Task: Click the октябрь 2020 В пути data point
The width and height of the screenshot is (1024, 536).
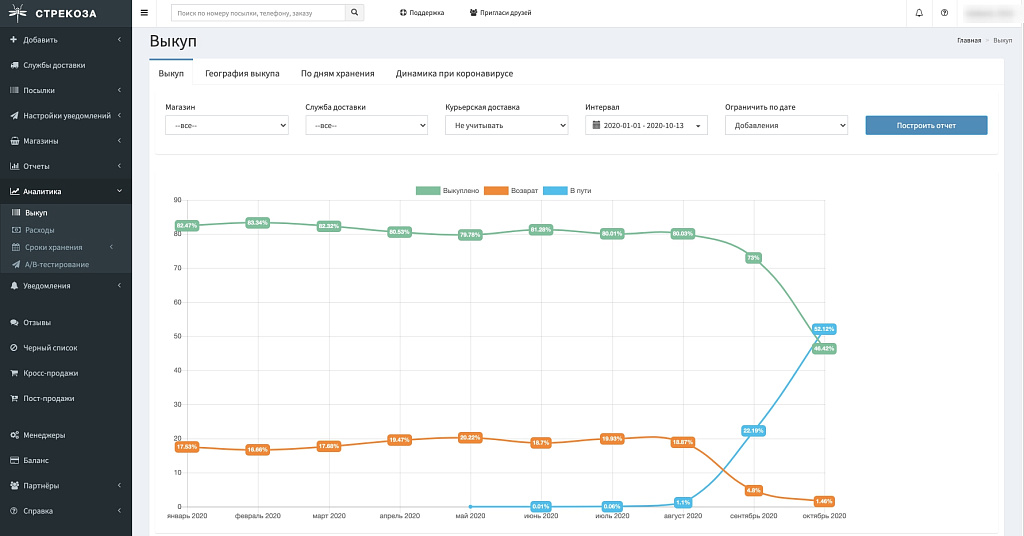Action: [x=824, y=329]
